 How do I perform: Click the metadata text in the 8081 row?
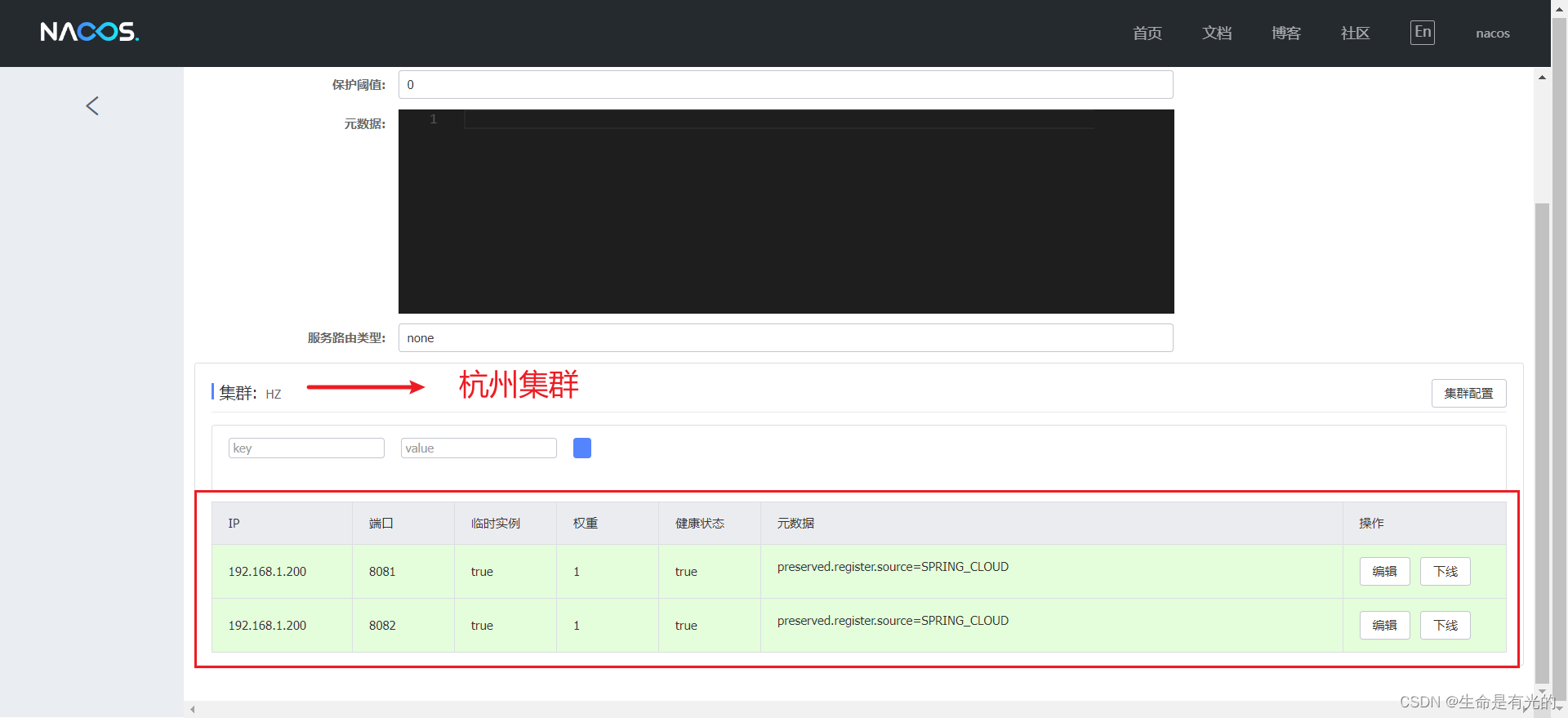tap(893, 567)
